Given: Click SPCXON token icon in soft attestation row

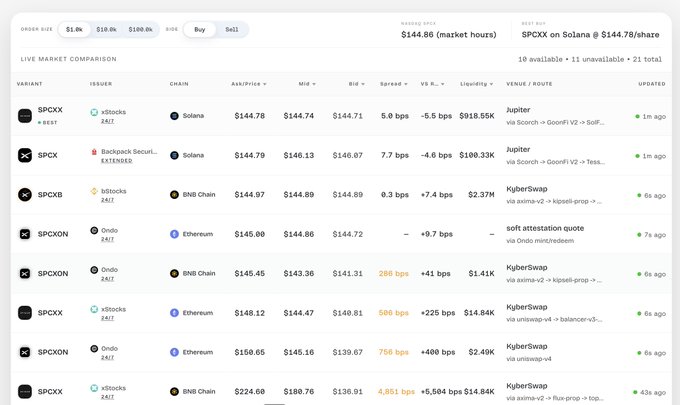Looking at the screenshot, I should click(x=25, y=234).
